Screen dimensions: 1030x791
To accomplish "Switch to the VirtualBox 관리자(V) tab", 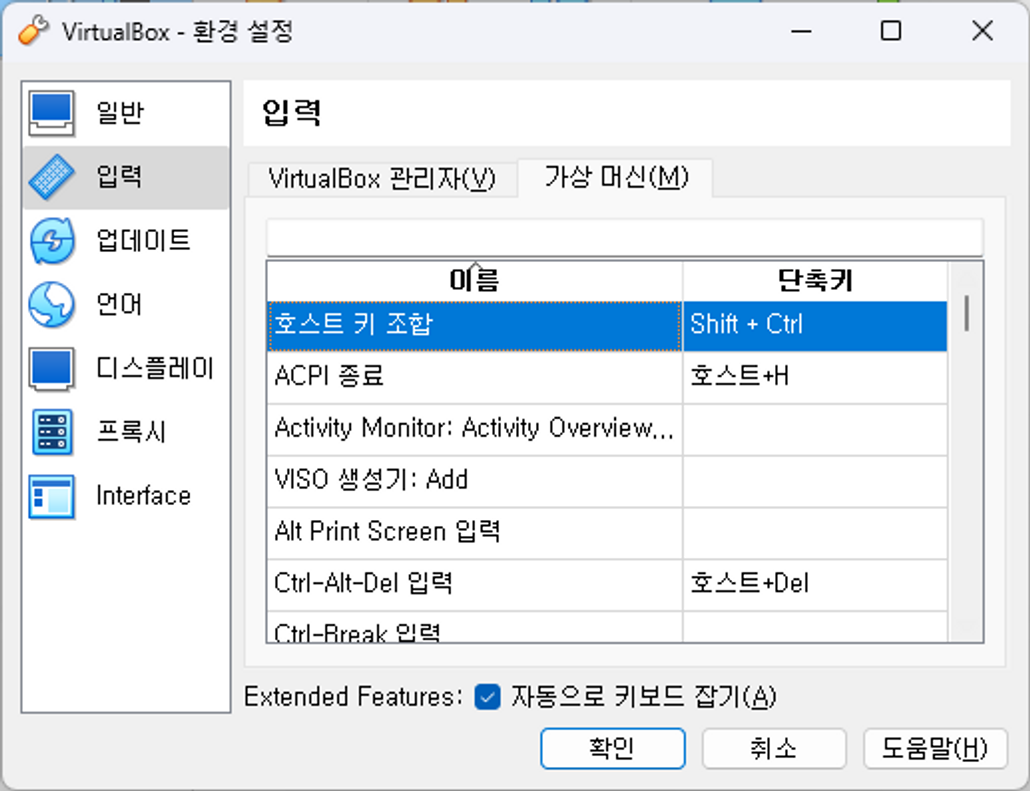I will pos(382,179).
